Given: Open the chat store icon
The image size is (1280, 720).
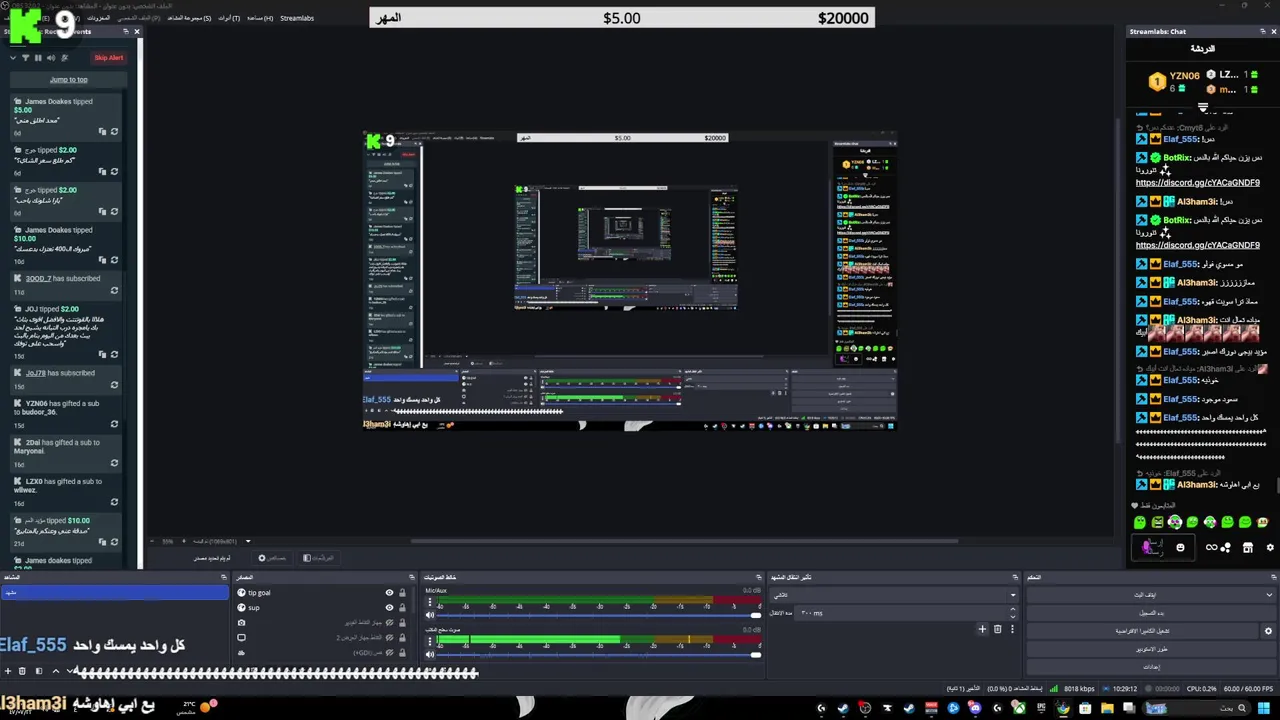Looking at the screenshot, I should point(1247,547).
